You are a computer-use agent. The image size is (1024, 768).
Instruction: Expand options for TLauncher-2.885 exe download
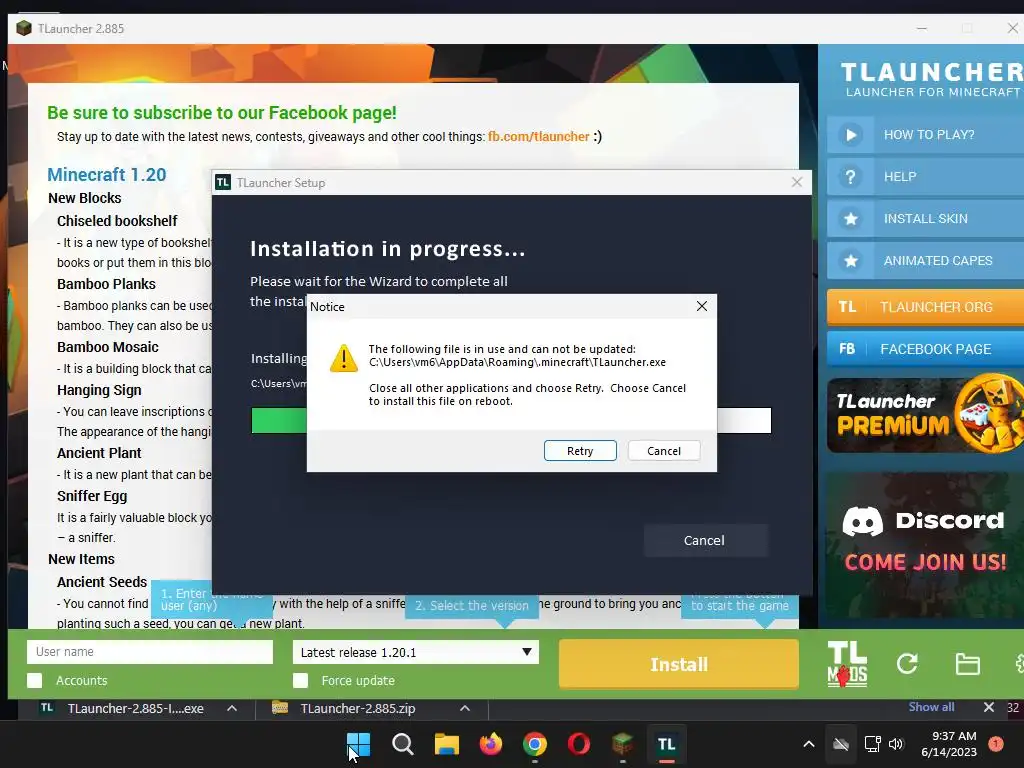click(x=232, y=709)
